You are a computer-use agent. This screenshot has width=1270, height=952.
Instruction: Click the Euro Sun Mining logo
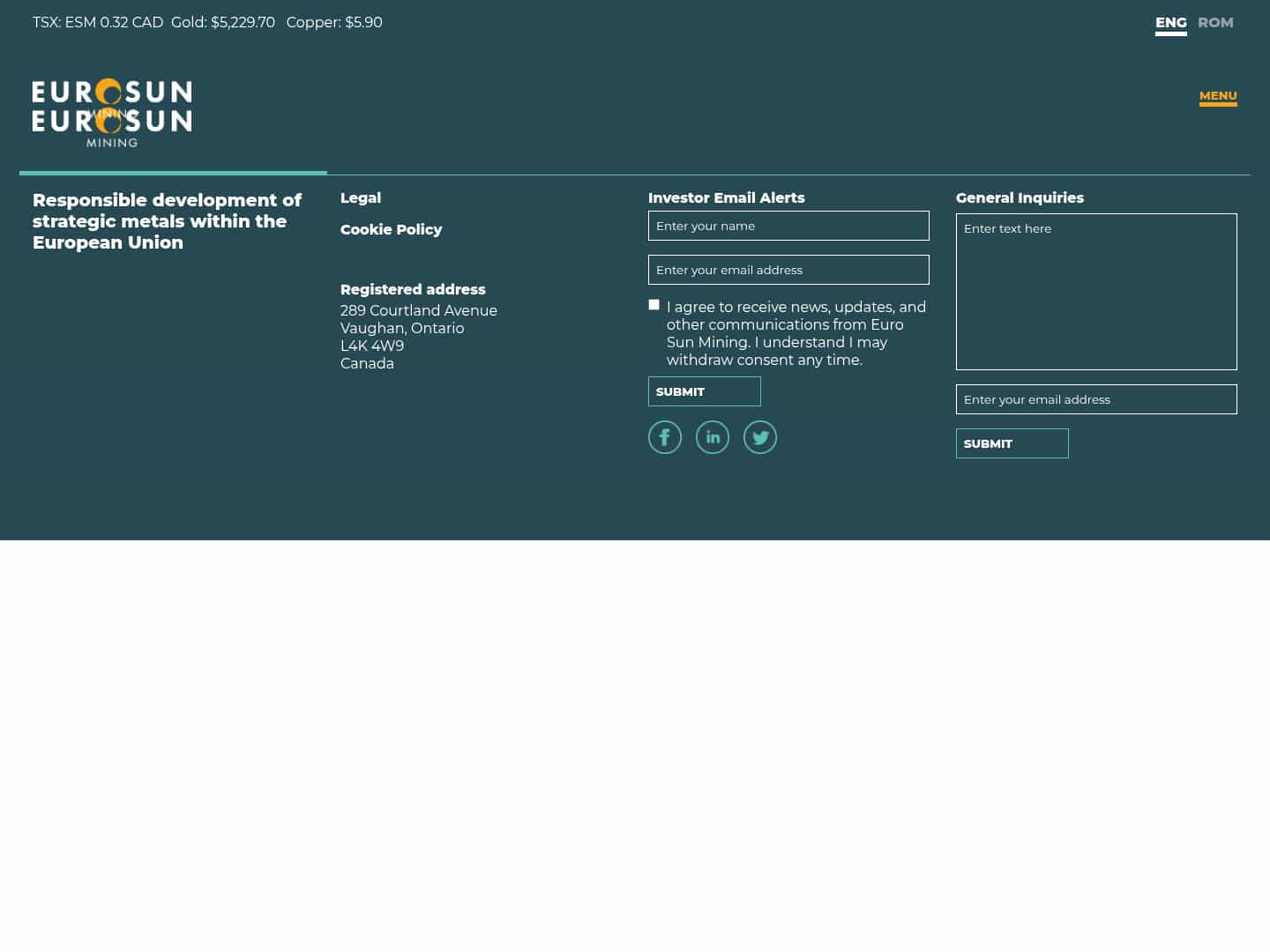pyautogui.click(x=112, y=113)
